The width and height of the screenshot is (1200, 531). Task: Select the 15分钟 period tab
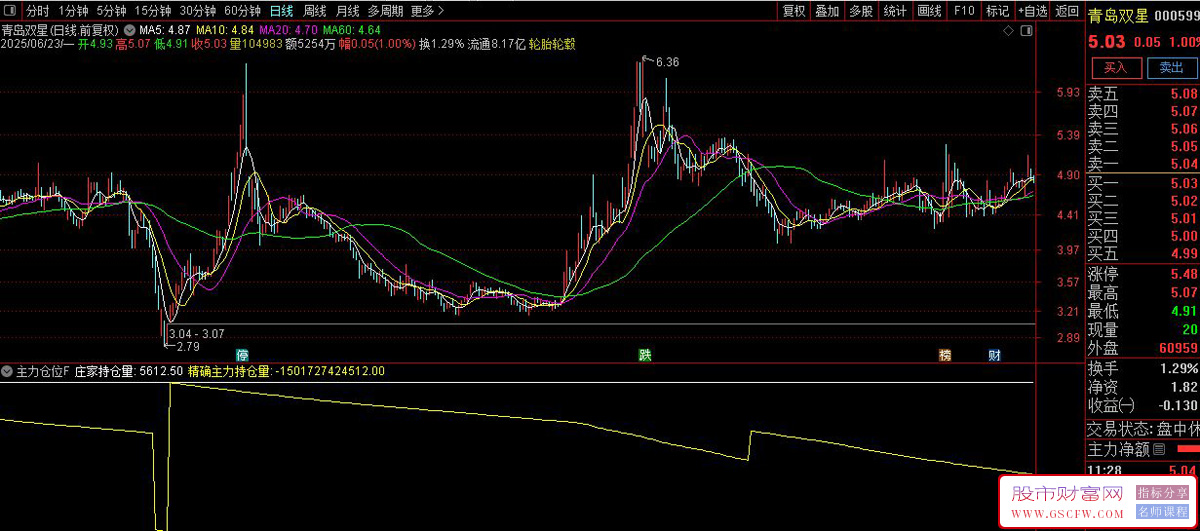(153, 11)
